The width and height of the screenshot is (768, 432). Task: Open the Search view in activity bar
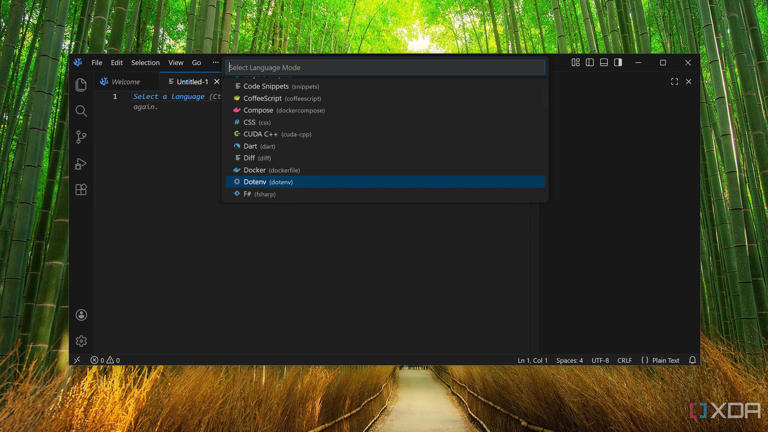click(x=81, y=111)
